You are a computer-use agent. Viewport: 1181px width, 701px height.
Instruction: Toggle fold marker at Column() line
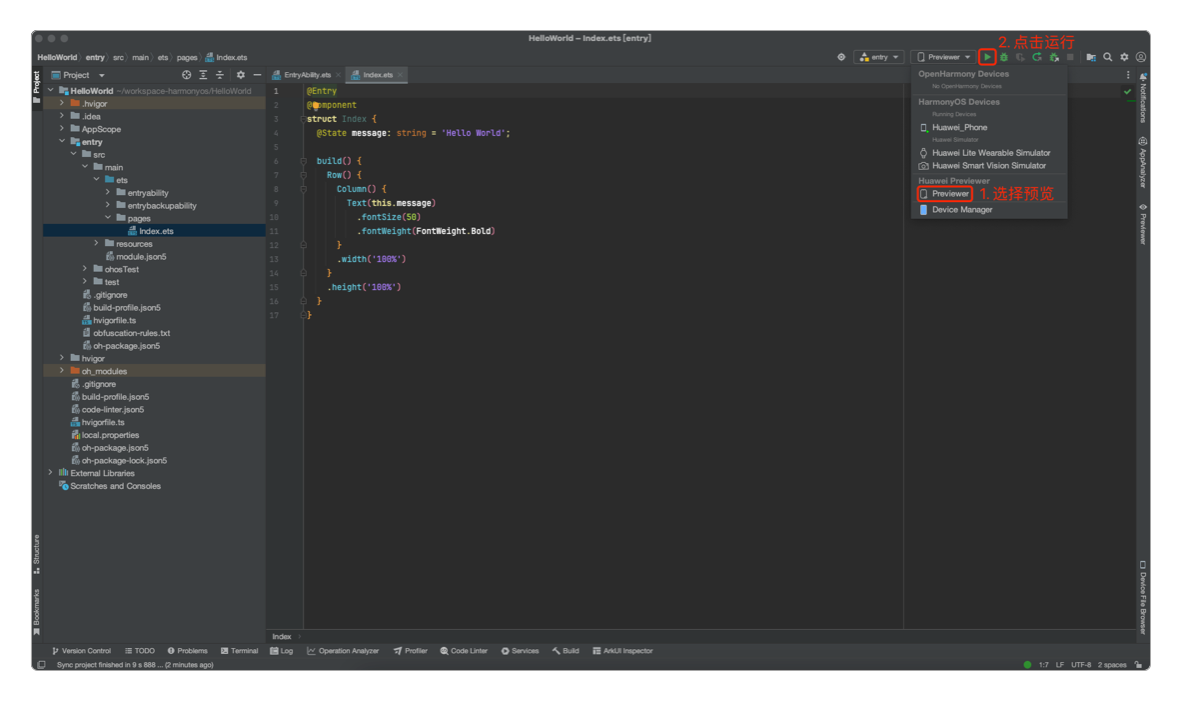tap(304, 189)
